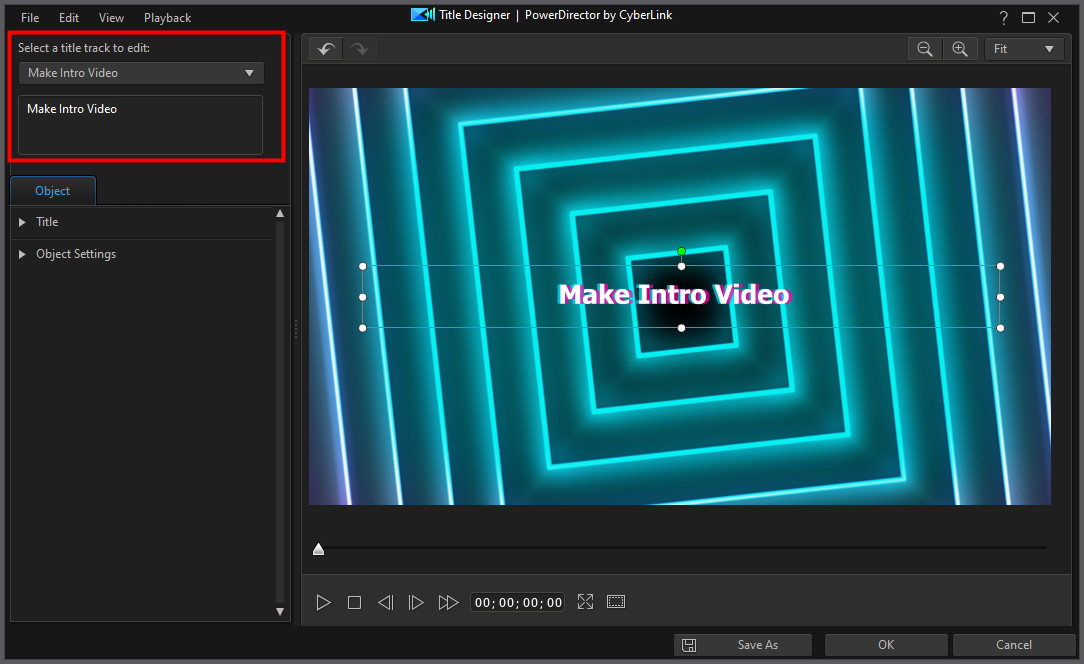This screenshot has height=664, width=1084.
Task: Toggle the TV safe zone overlay icon
Action: pos(615,601)
